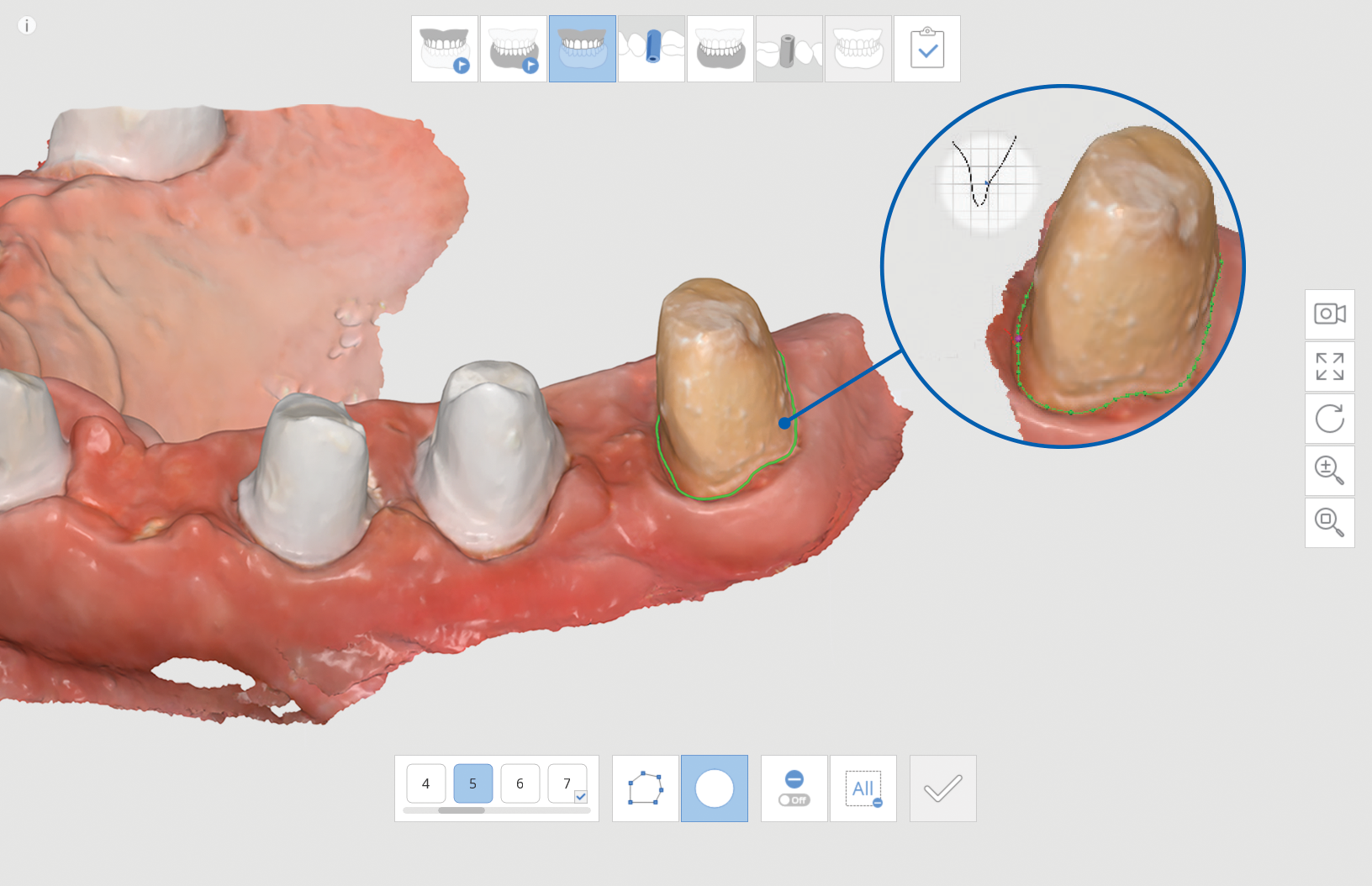
Task: Open the gray scanbody stage icon
Action: pos(789,49)
